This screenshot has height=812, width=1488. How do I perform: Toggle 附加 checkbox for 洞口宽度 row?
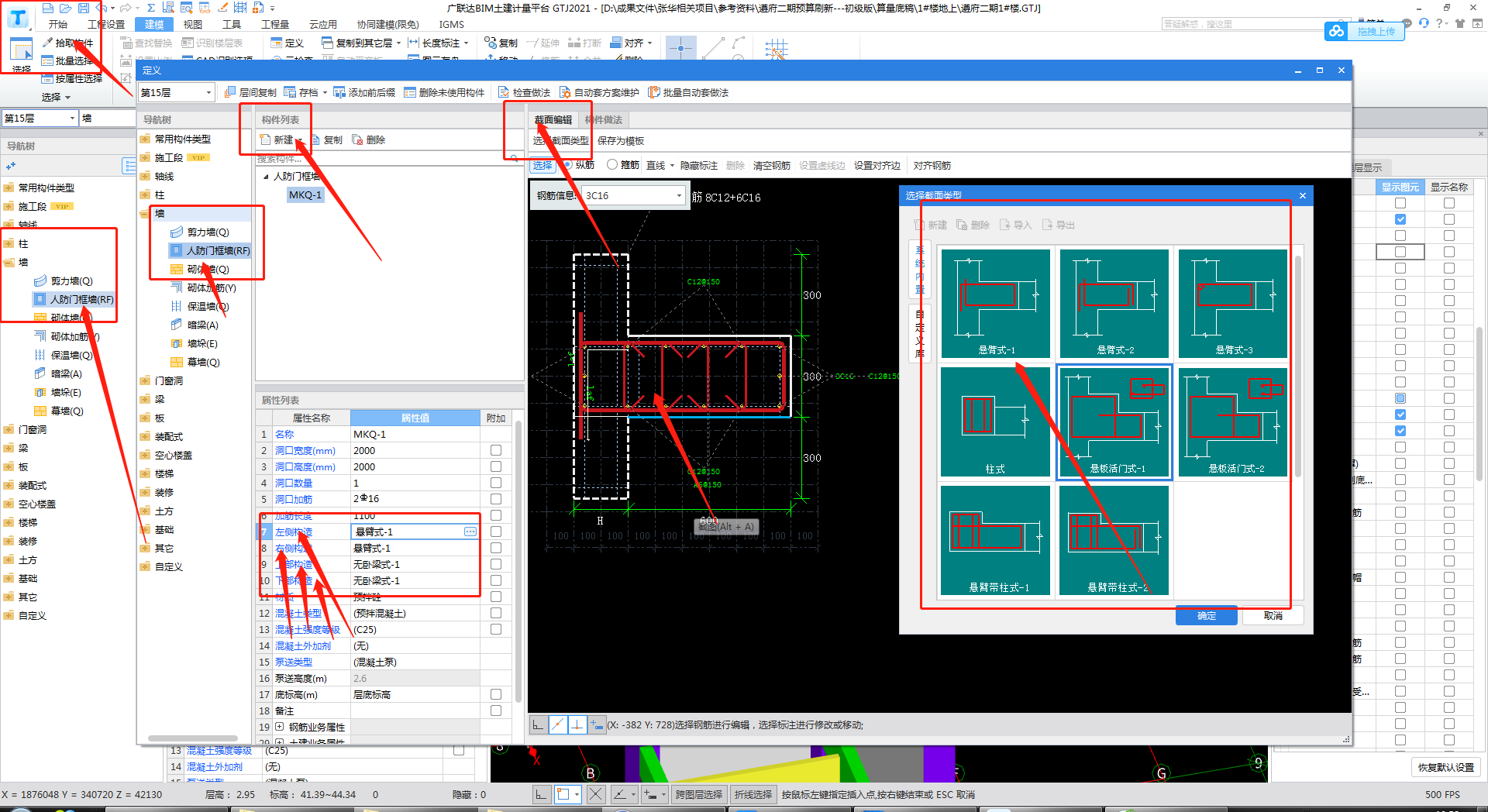coord(496,450)
